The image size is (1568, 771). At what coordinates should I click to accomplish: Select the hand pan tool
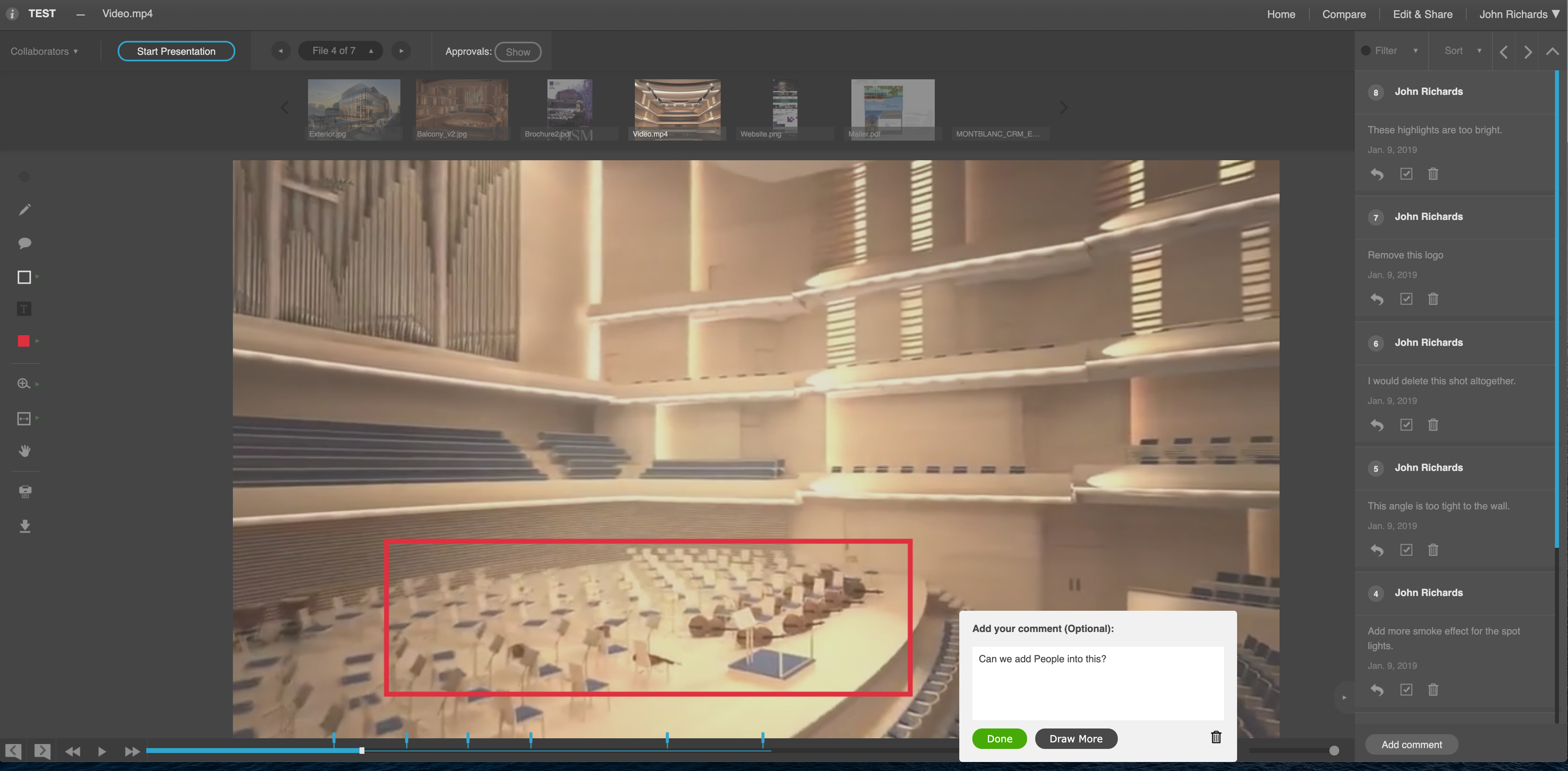point(25,450)
